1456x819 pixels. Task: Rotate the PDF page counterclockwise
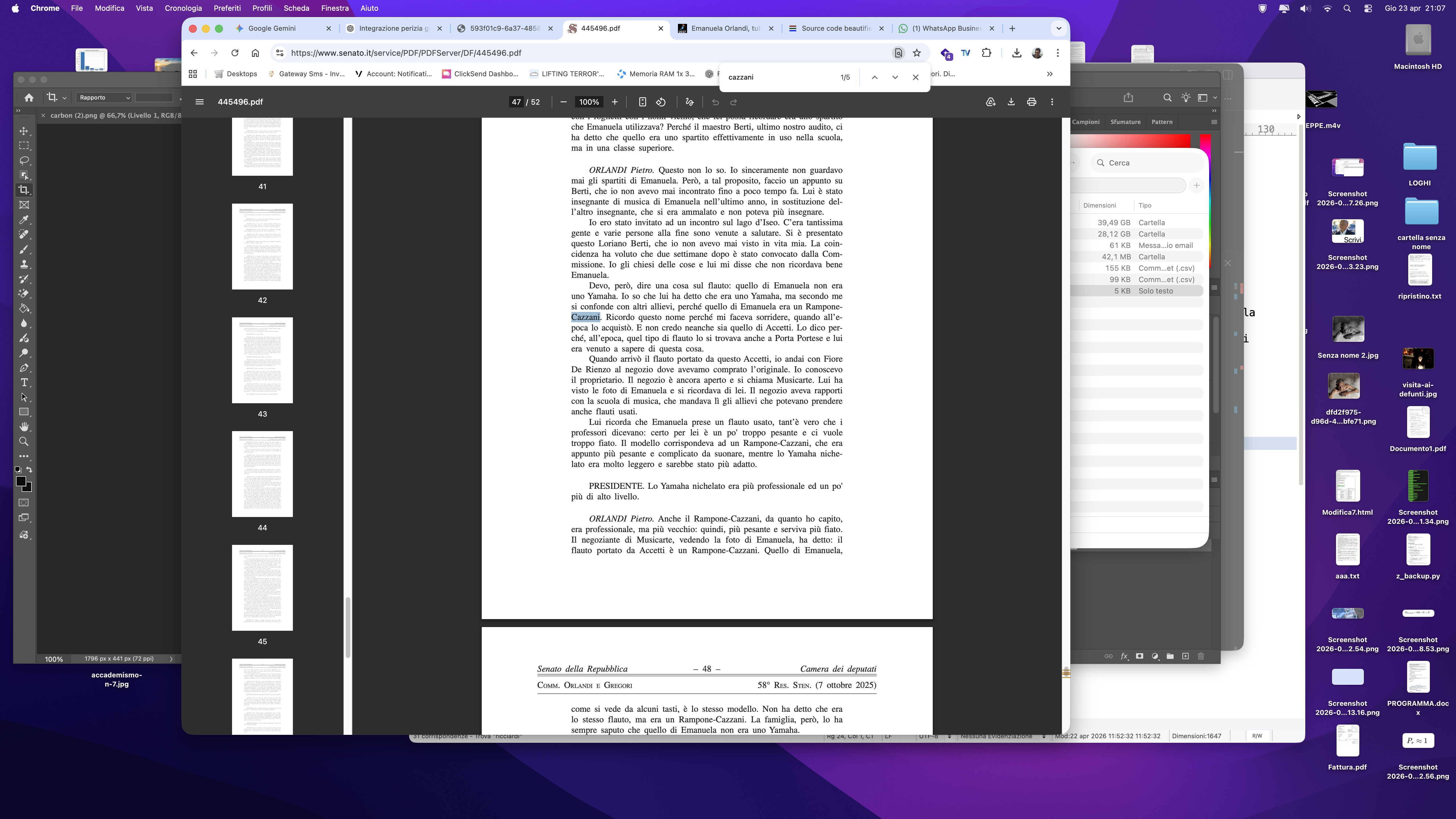(x=661, y=102)
